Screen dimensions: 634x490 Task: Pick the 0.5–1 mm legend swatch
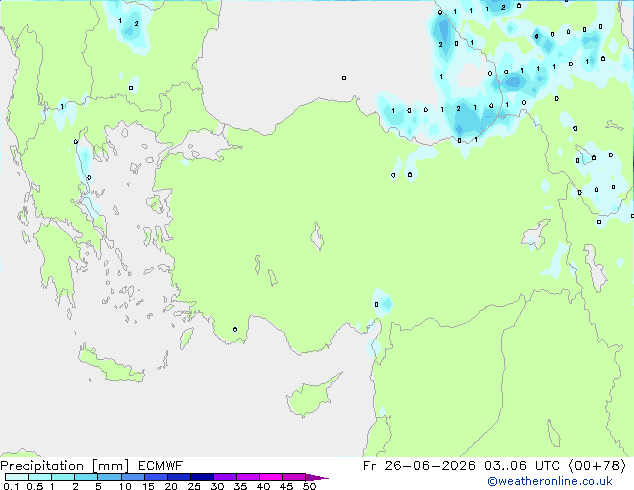[x=40, y=477]
